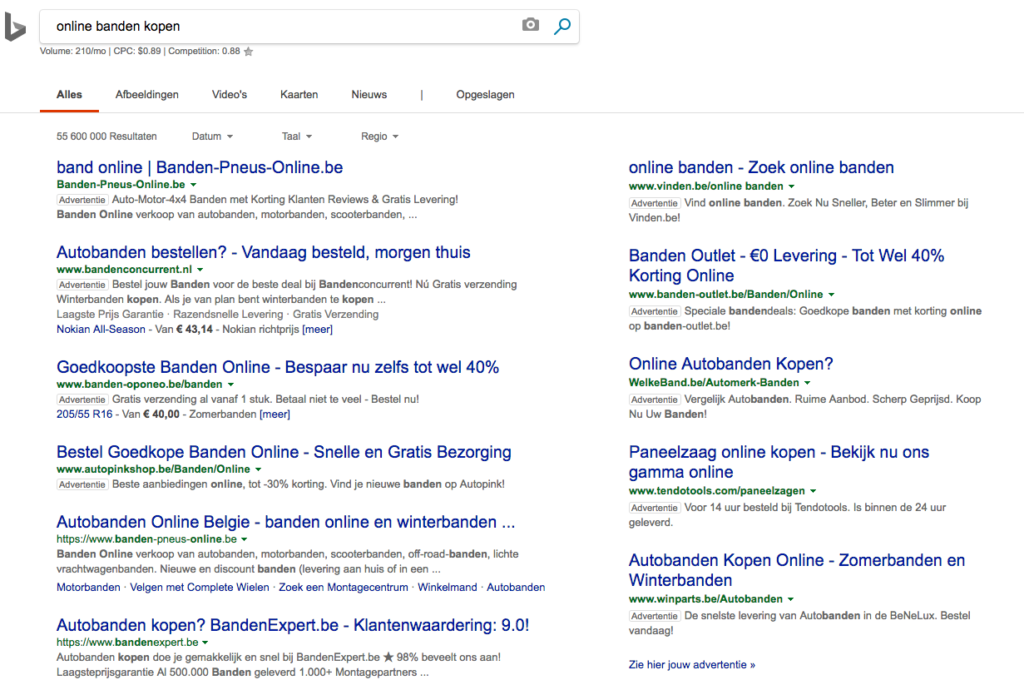Click 'Zie hier jouw advertentie »' link

pos(692,665)
